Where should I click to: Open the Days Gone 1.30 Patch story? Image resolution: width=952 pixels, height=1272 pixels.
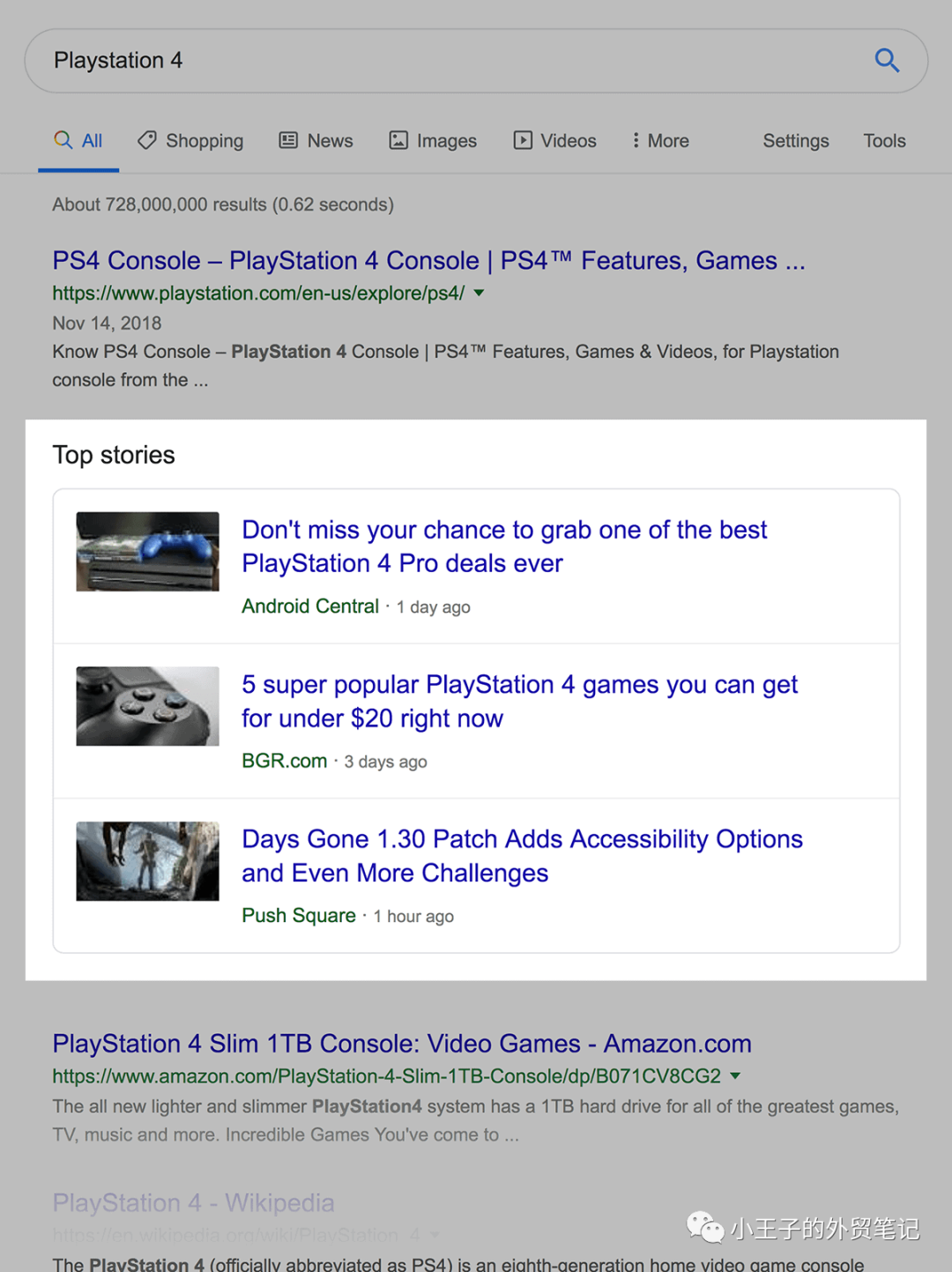[522, 856]
